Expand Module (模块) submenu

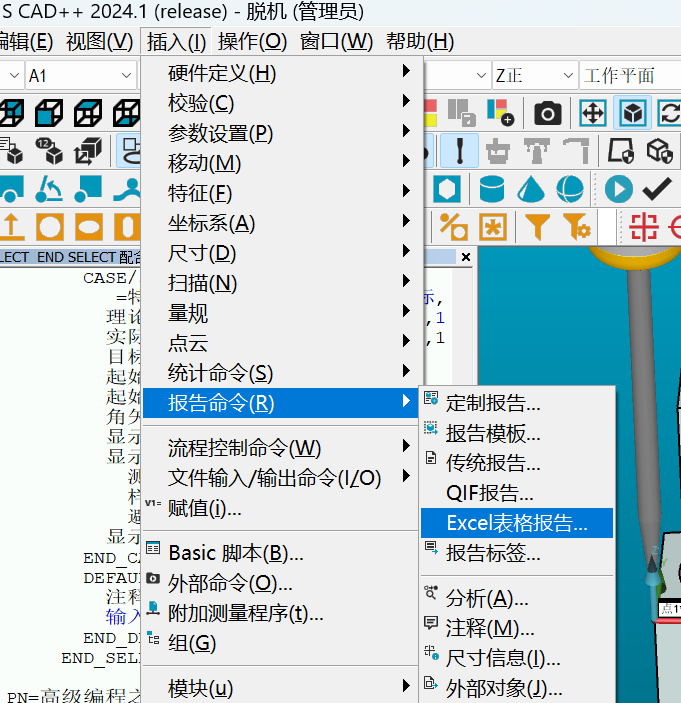pos(282,688)
